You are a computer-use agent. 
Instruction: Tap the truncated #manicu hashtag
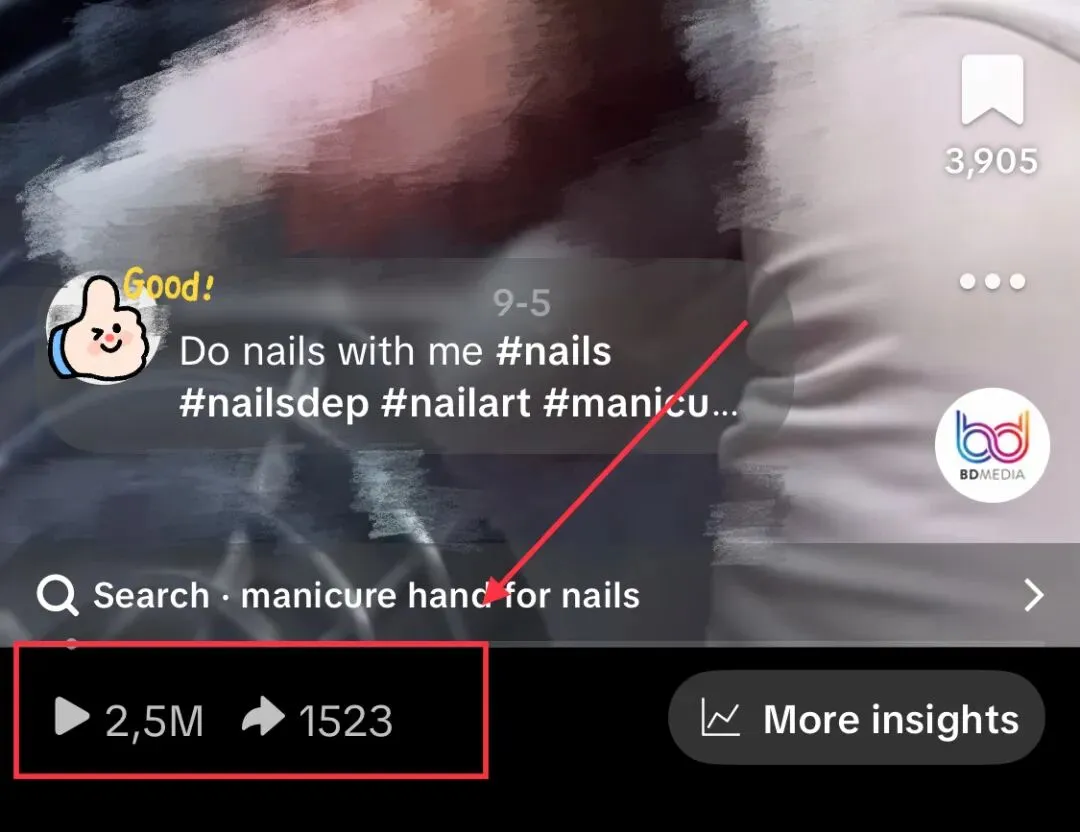pyautogui.click(x=627, y=402)
